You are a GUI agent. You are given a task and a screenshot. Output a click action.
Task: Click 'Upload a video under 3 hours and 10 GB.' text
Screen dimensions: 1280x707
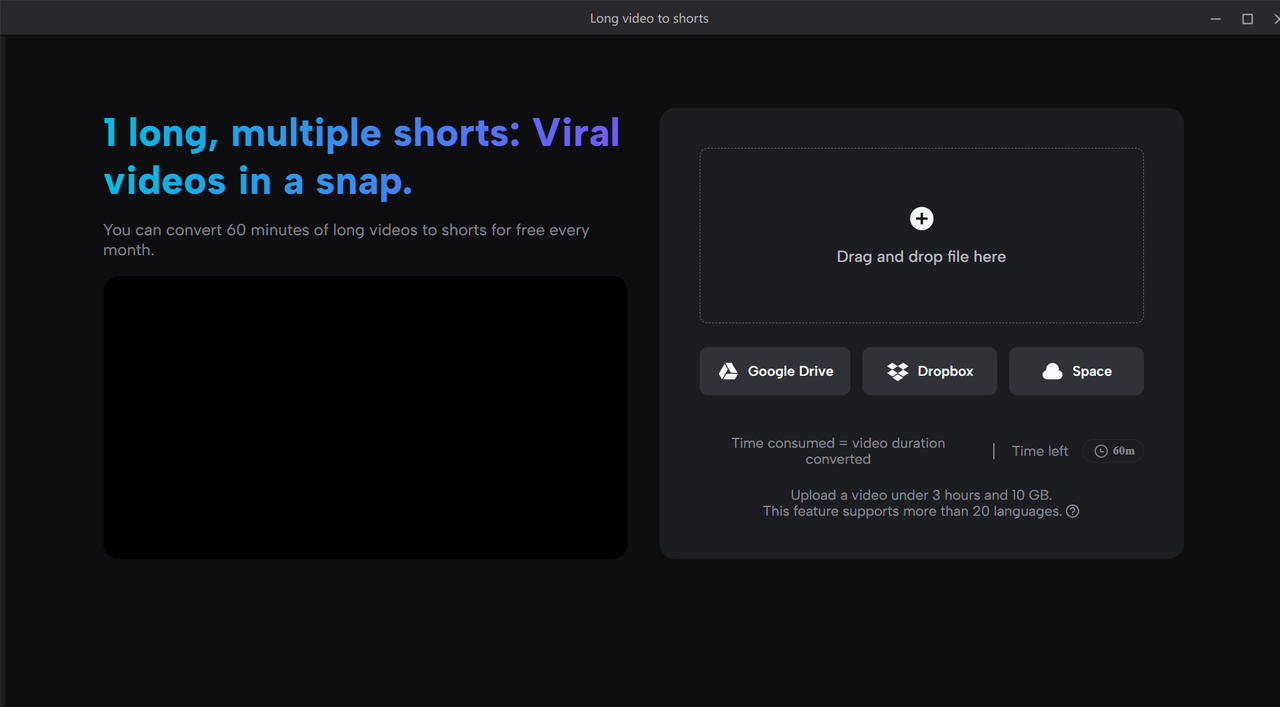click(921, 495)
